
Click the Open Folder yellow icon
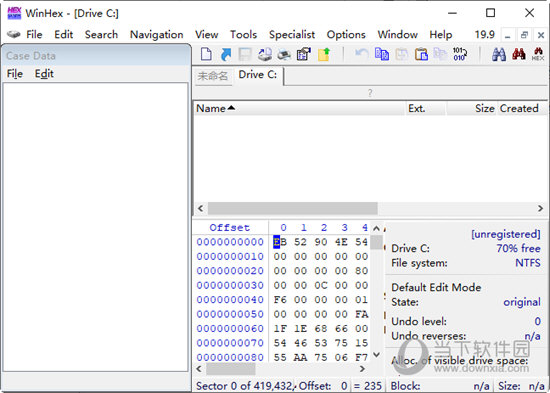click(324, 54)
